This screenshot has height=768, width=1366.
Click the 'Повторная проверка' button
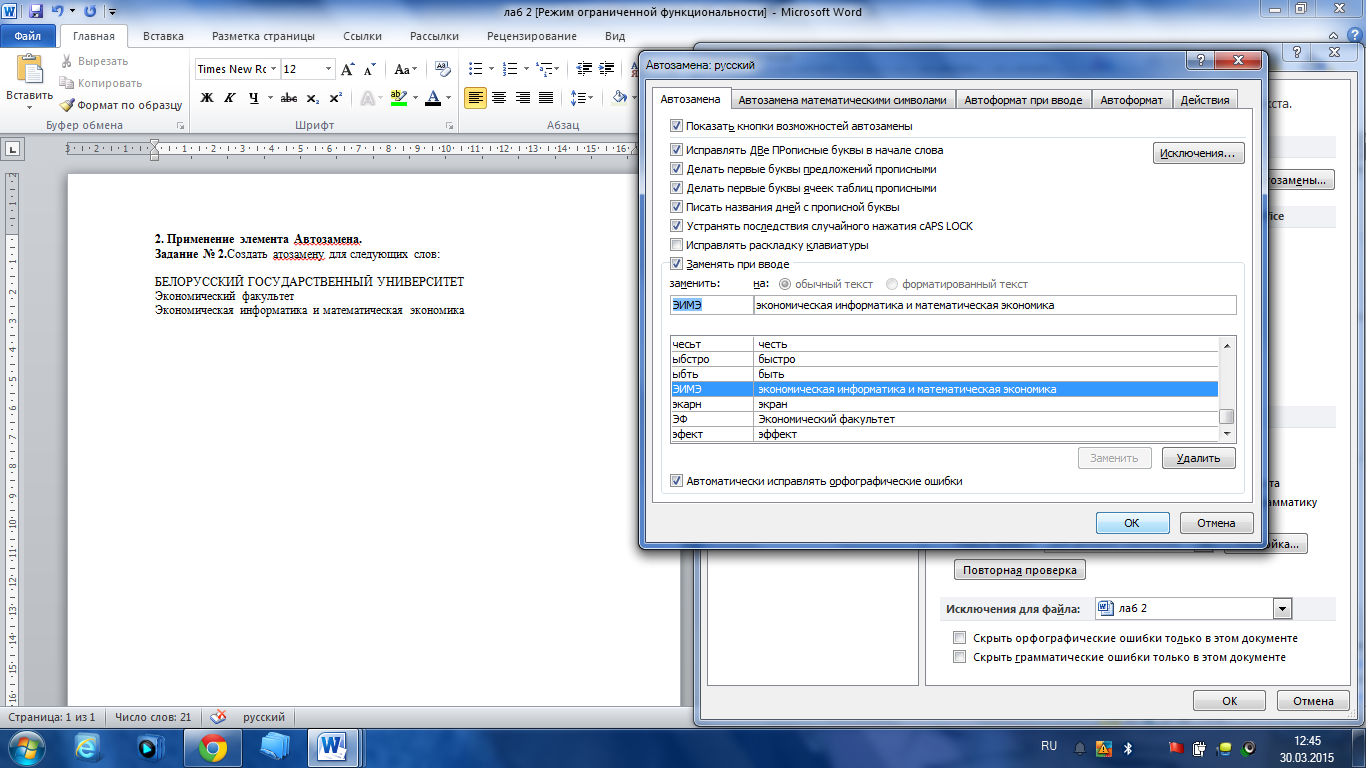click(1019, 570)
